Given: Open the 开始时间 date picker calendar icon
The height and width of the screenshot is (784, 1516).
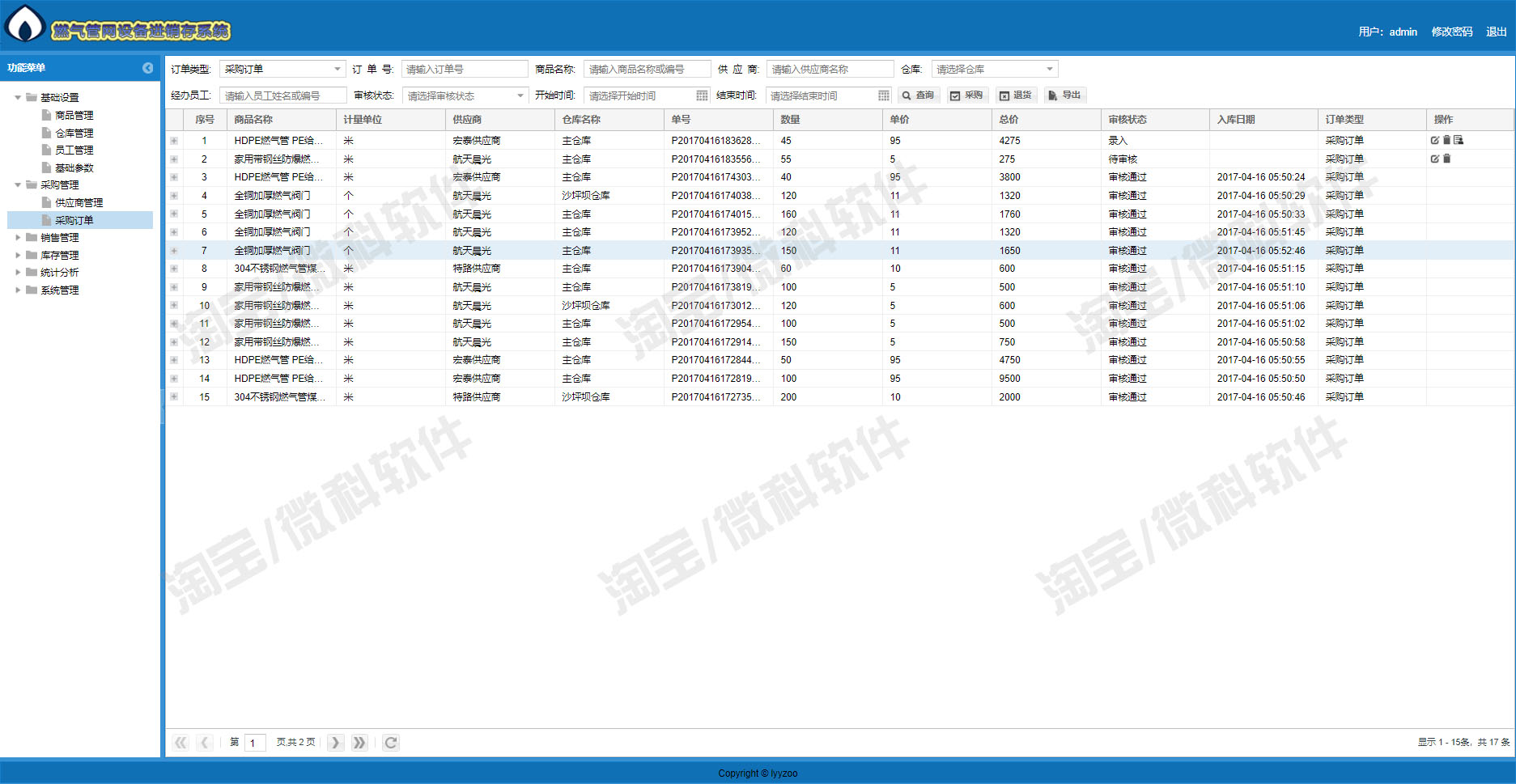Looking at the screenshot, I should click(x=702, y=95).
